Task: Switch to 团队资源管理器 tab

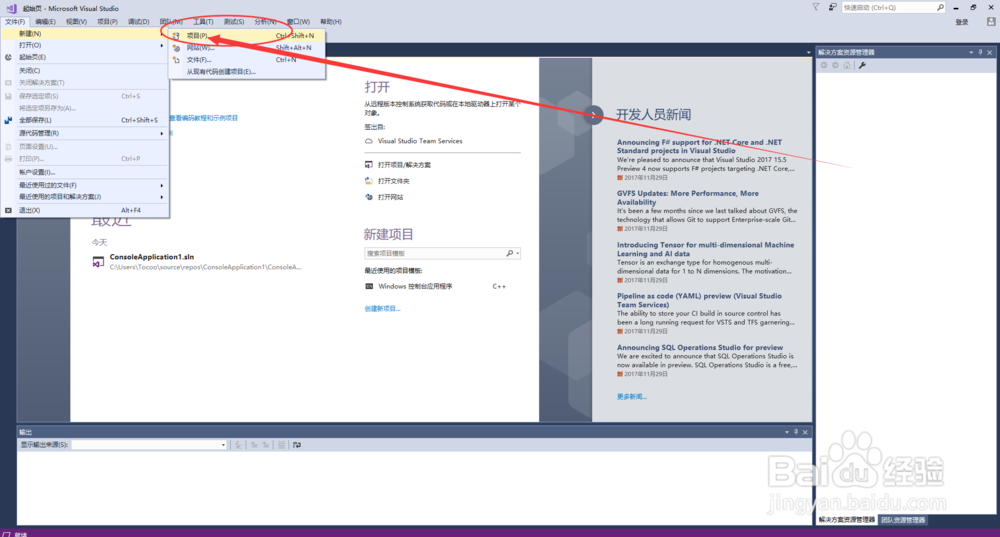Action: 903,520
